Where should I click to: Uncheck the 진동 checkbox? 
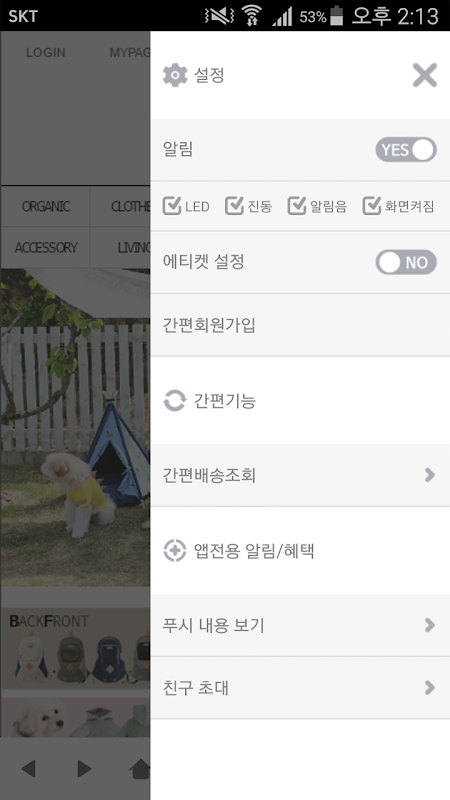(234, 206)
